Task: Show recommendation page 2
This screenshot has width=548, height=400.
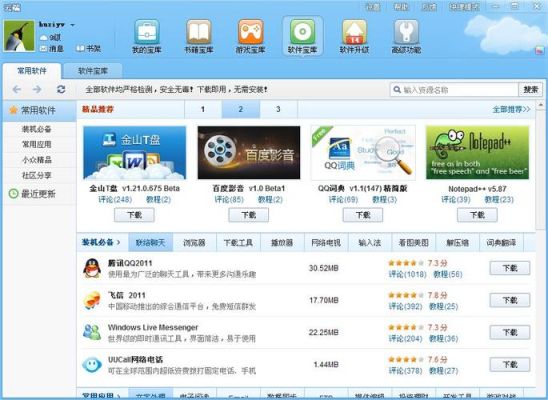Action: [241, 109]
